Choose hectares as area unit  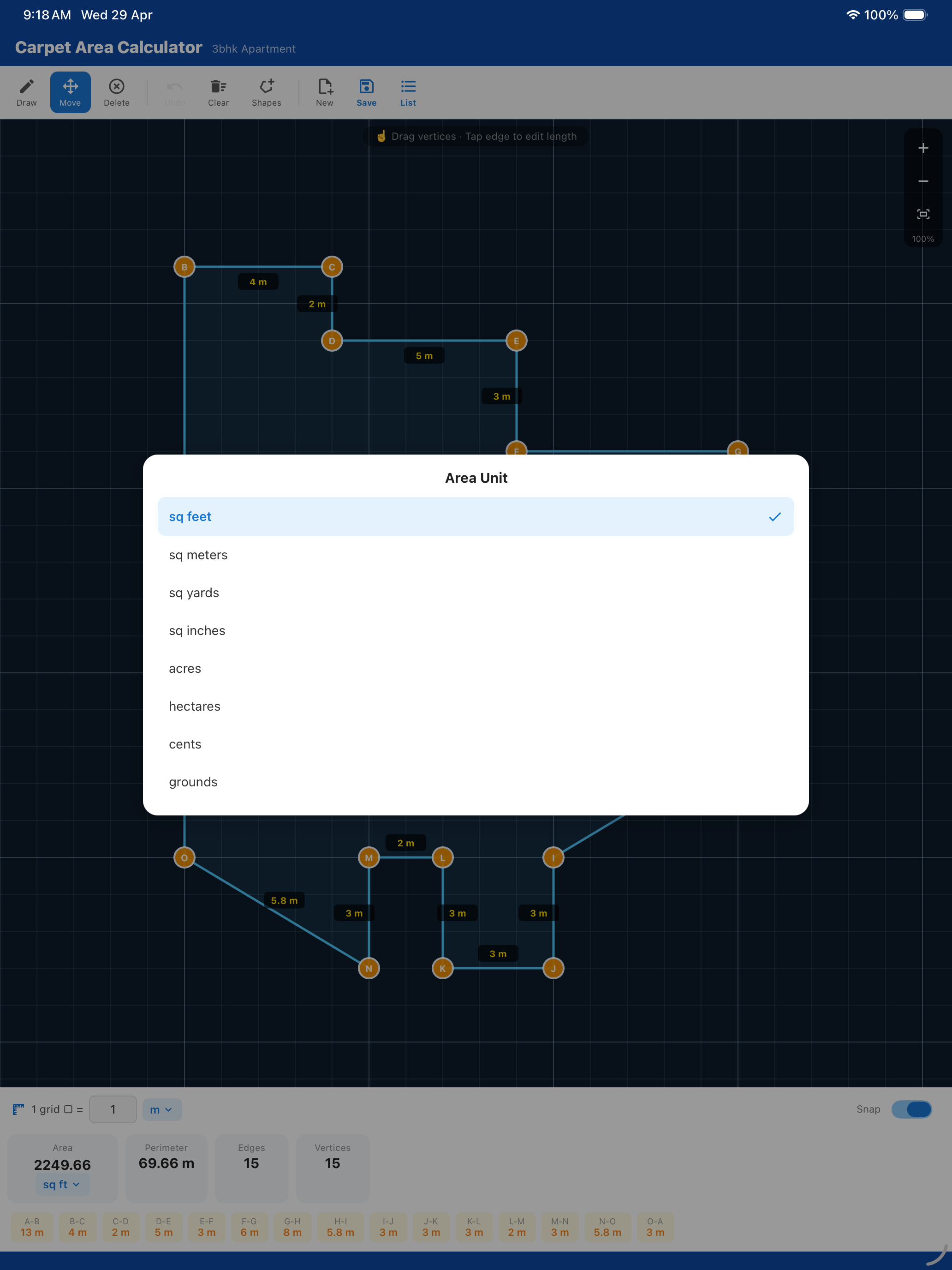476,706
